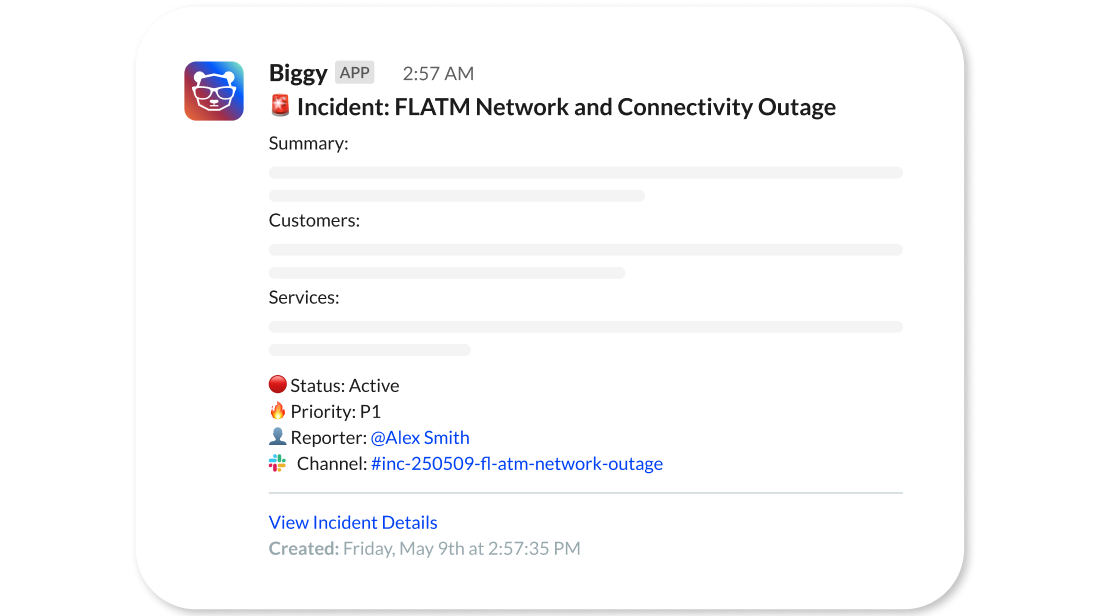Click the Created timestamp text

click(x=425, y=548)
